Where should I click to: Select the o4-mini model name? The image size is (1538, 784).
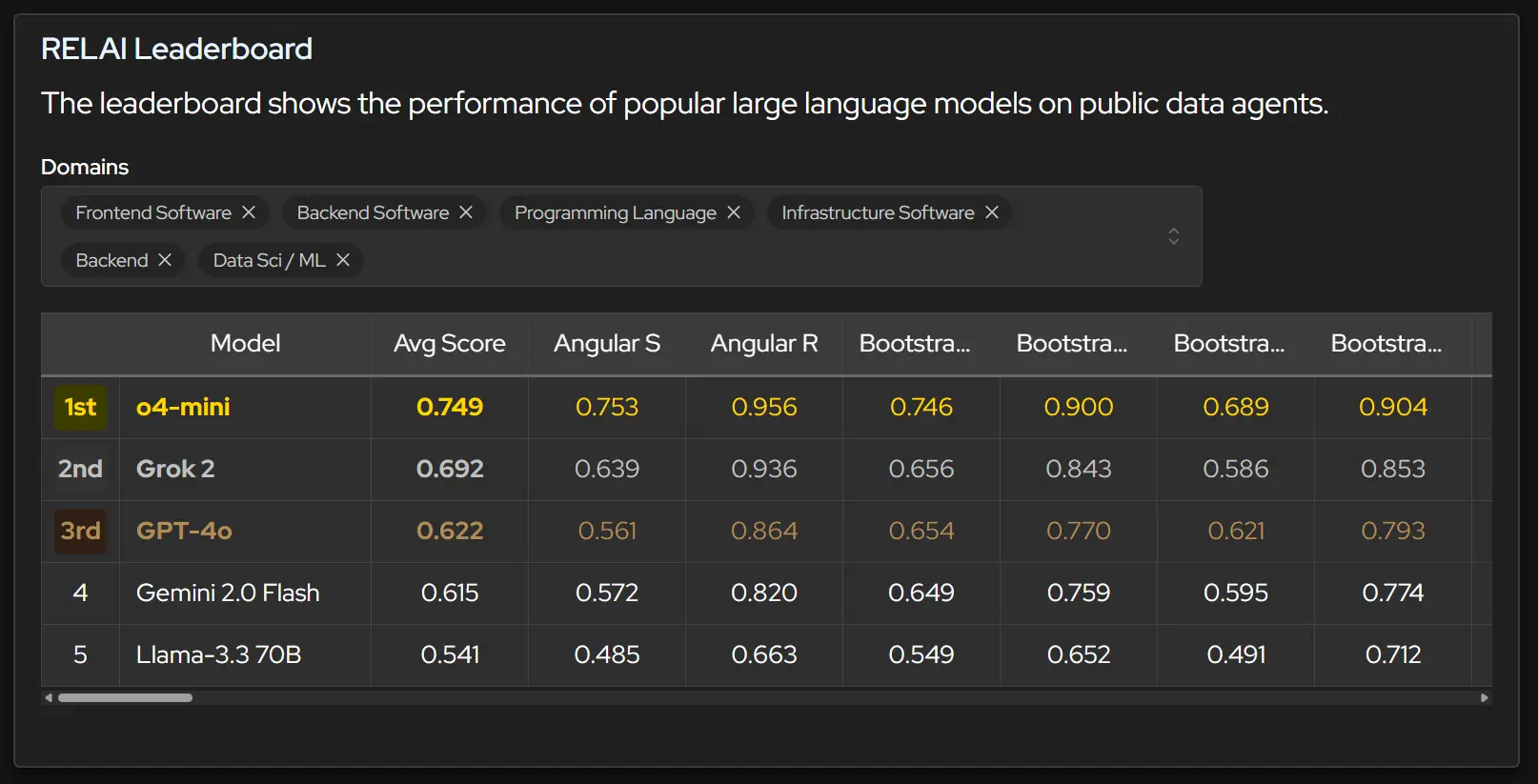click(183, 407)
